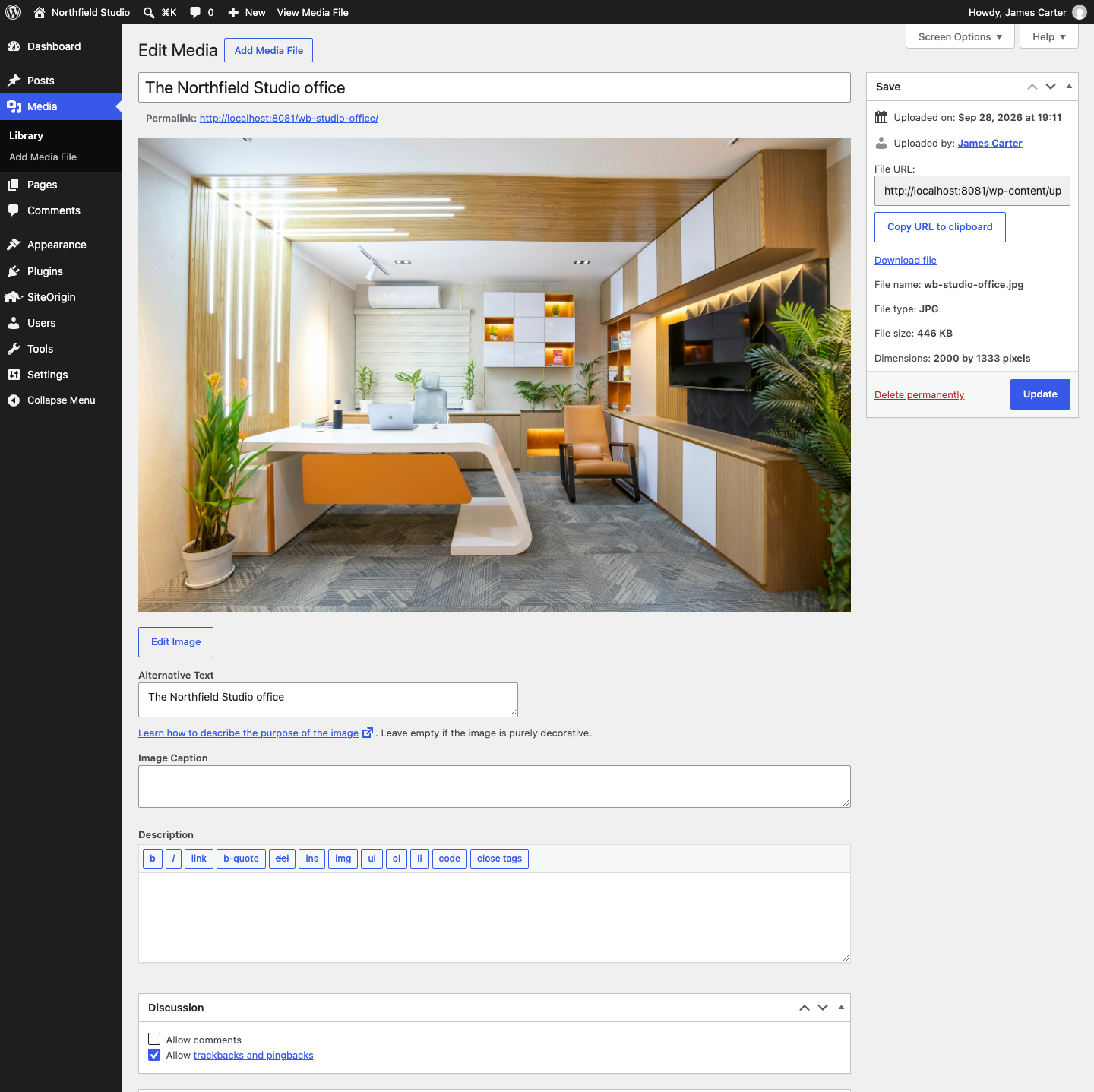Click the Collapse Menu arrow icon
The image size is (1094, 1092).
(14, 400)
